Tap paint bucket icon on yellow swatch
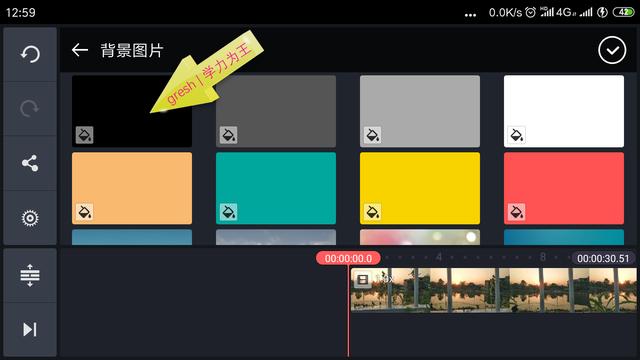The image size is (640, 360). click(x=373, y=212)
